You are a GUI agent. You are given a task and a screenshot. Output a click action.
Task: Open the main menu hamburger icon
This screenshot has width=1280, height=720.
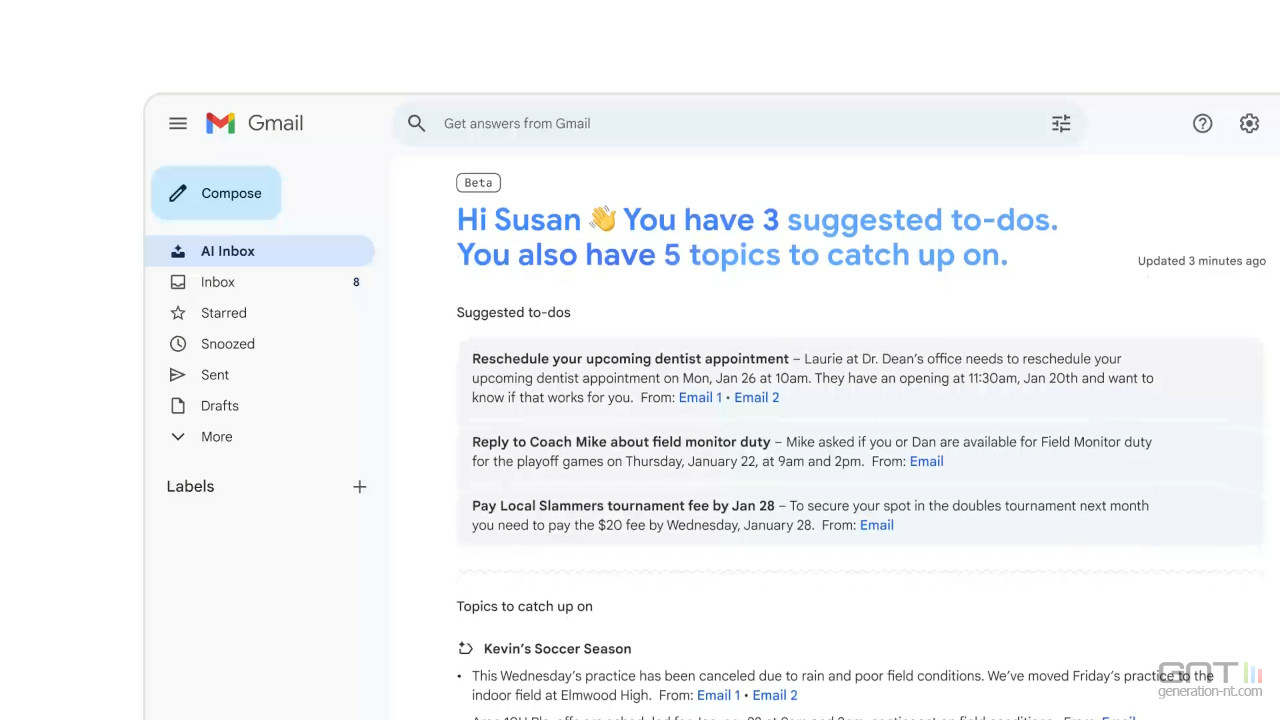tap(178, 123)
